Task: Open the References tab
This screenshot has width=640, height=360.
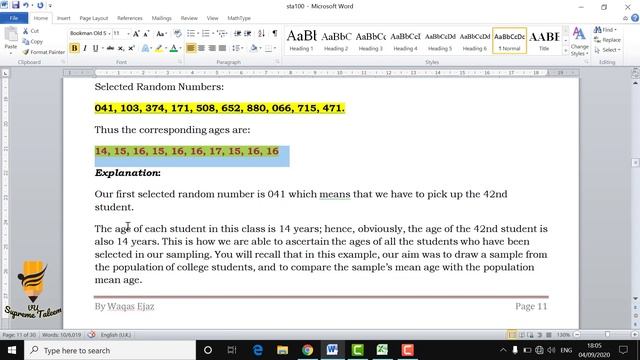Action: tap(130, 18)
